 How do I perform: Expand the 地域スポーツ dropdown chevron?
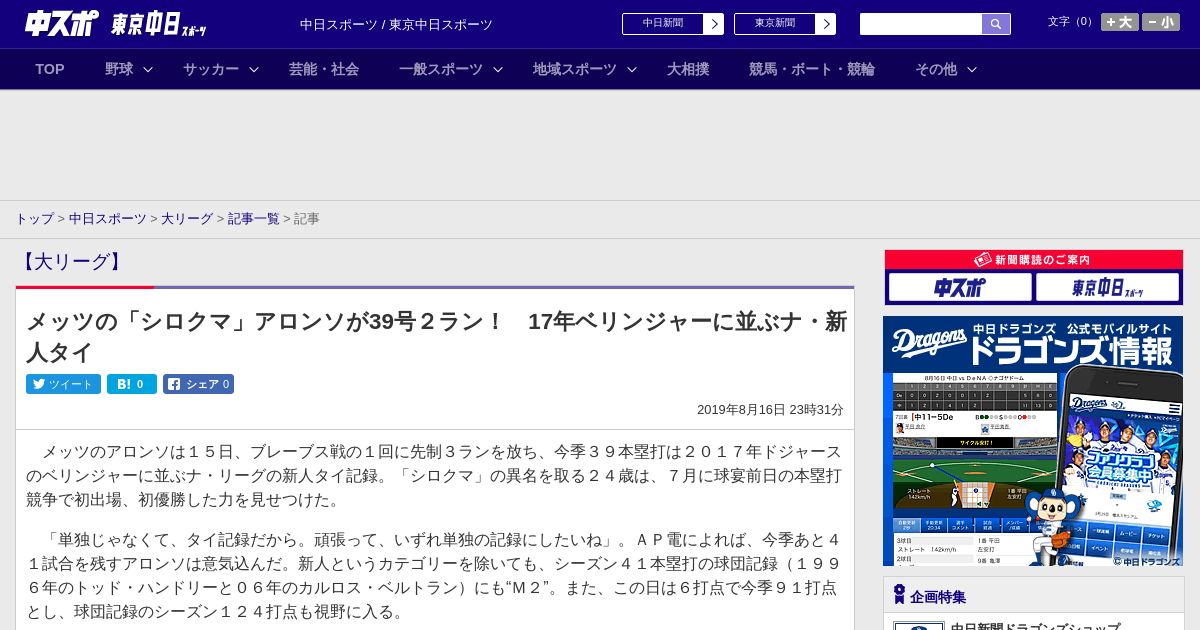632,69
